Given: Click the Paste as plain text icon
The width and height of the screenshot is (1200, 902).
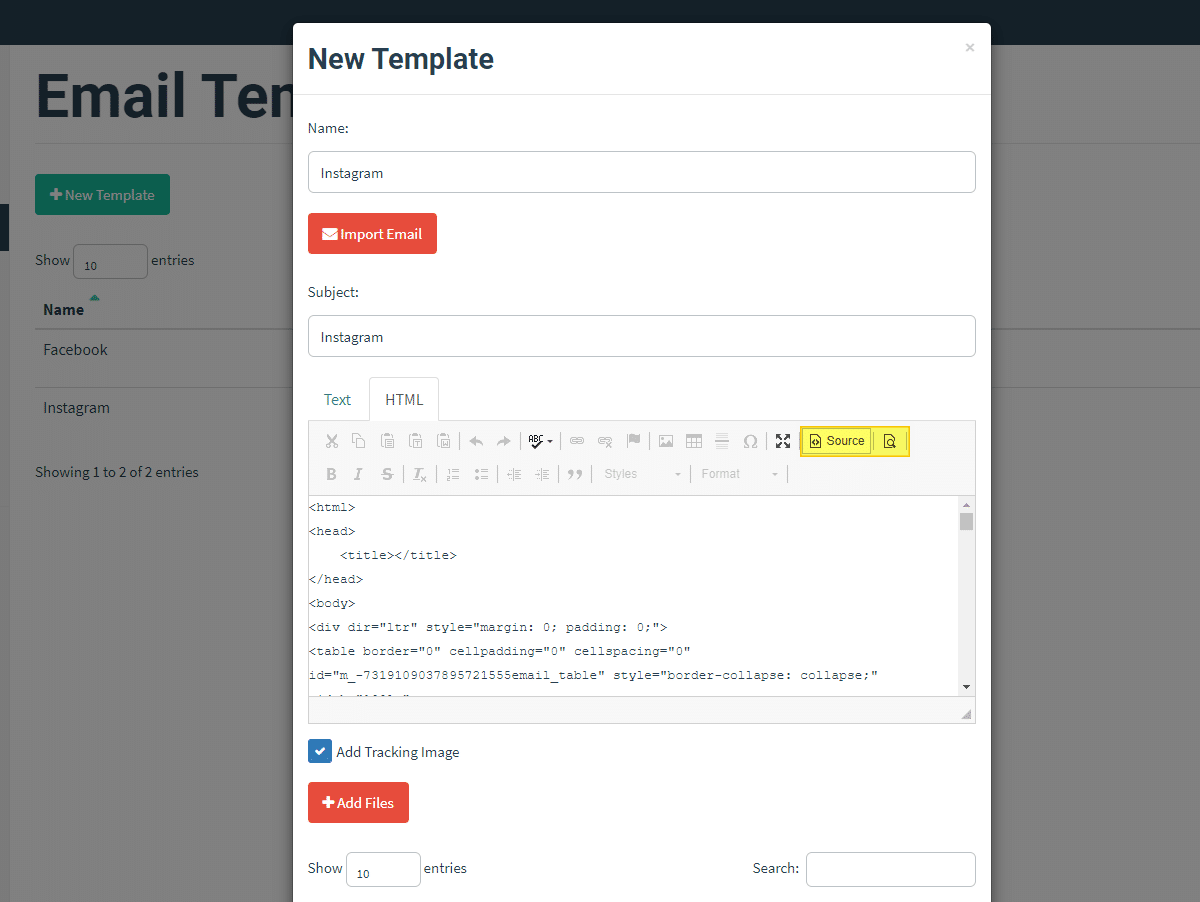Looking at the screenshot, I should coord(416,441).
